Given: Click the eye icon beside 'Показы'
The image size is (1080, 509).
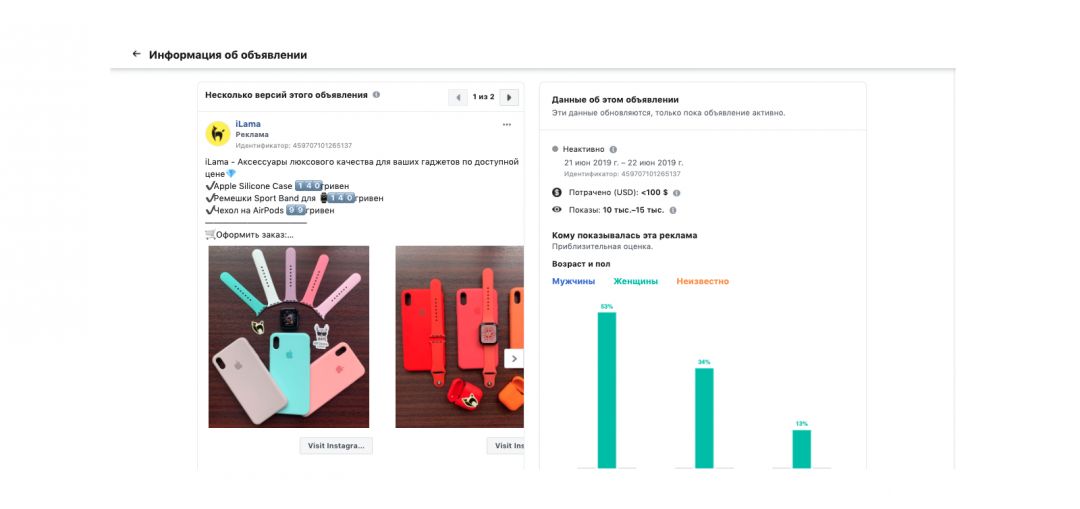Looking at the screenshot, I should click(557, 210).
